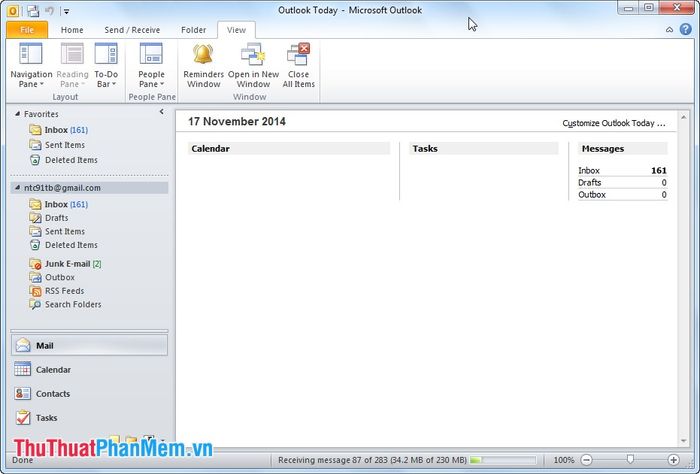Screen dimensions: 700x474
Task: Click the Receiving message 87 of 283 status
Action: [x=372, y=460]
